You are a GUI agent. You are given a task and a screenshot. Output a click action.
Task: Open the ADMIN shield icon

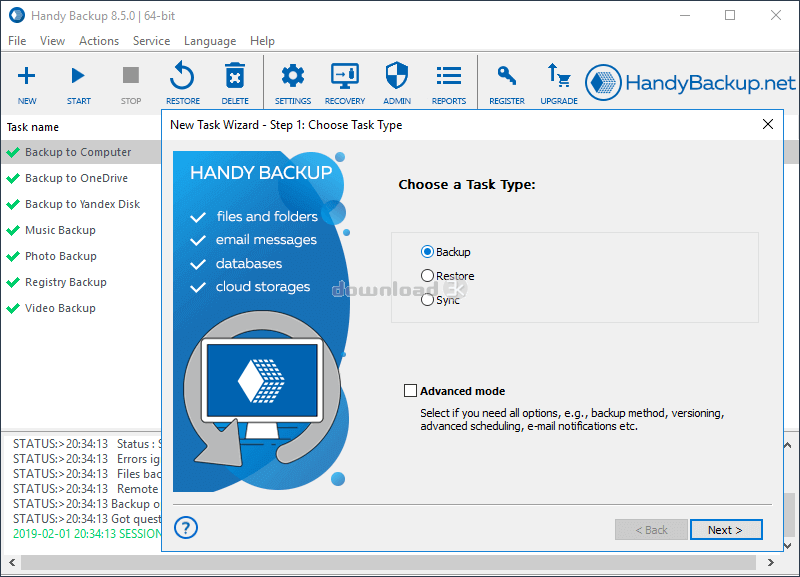(397, 76)
